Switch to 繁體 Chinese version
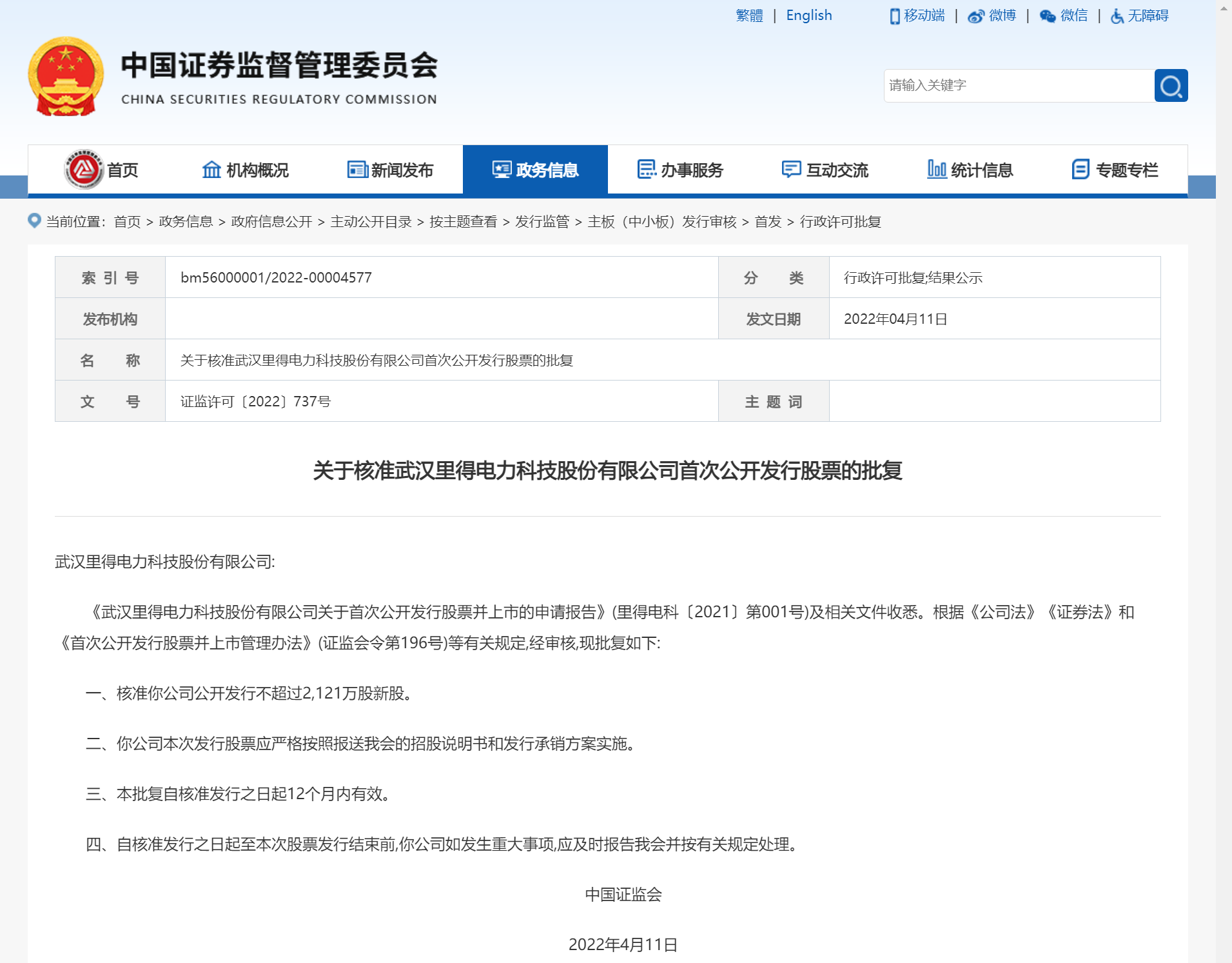The image size is (1232, 963). tap(749, 15)
